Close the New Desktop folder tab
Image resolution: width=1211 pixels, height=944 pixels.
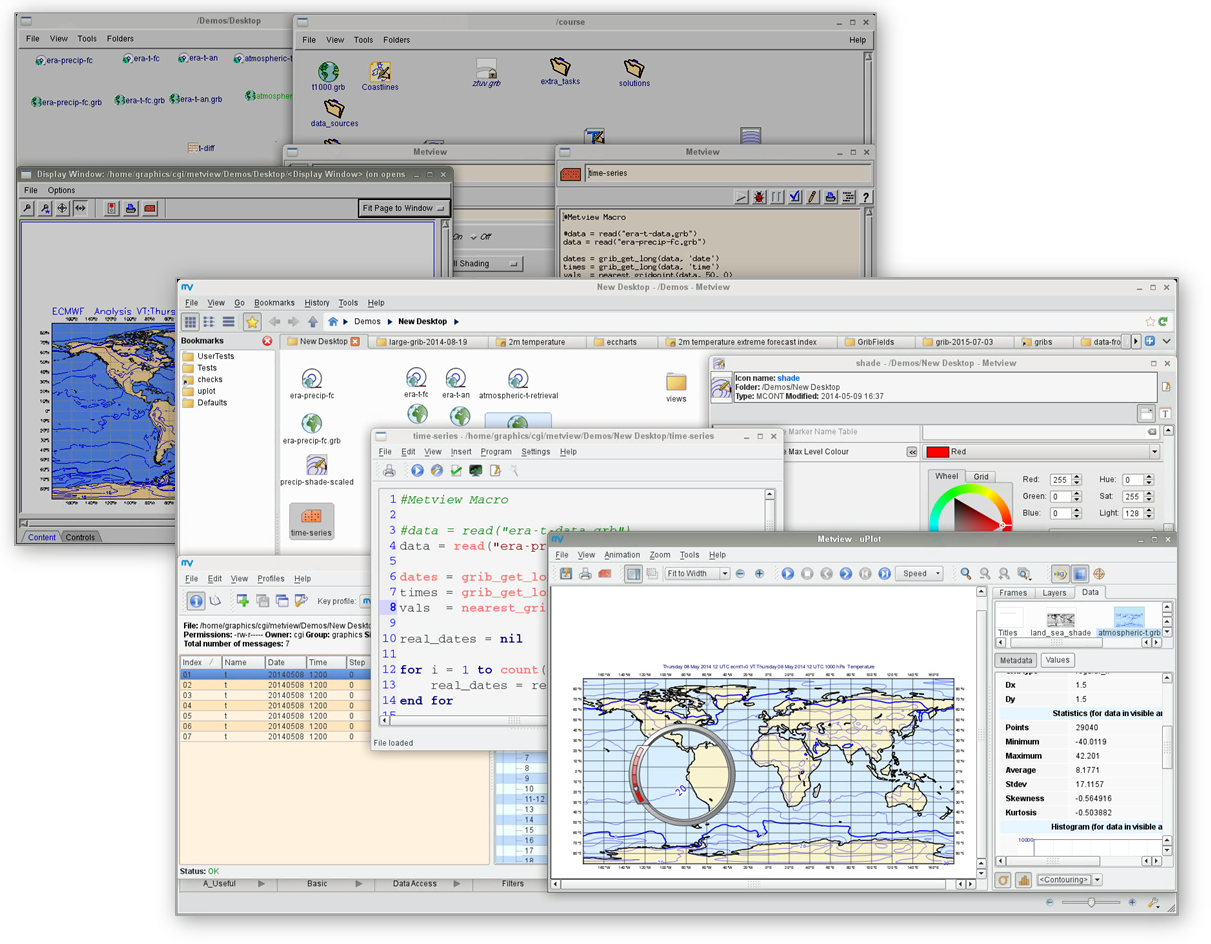[355, 342]
